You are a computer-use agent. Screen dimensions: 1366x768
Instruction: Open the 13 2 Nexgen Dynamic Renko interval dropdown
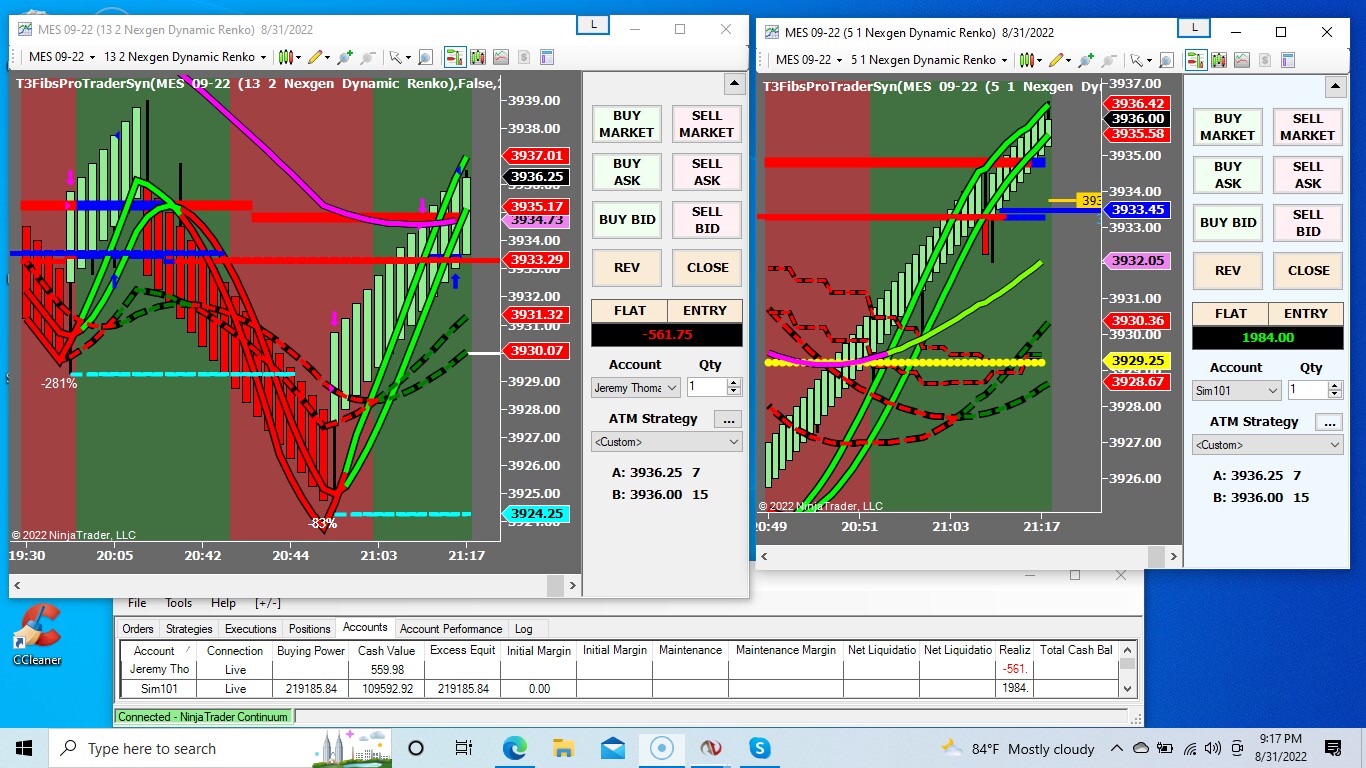tap(185, 57)
